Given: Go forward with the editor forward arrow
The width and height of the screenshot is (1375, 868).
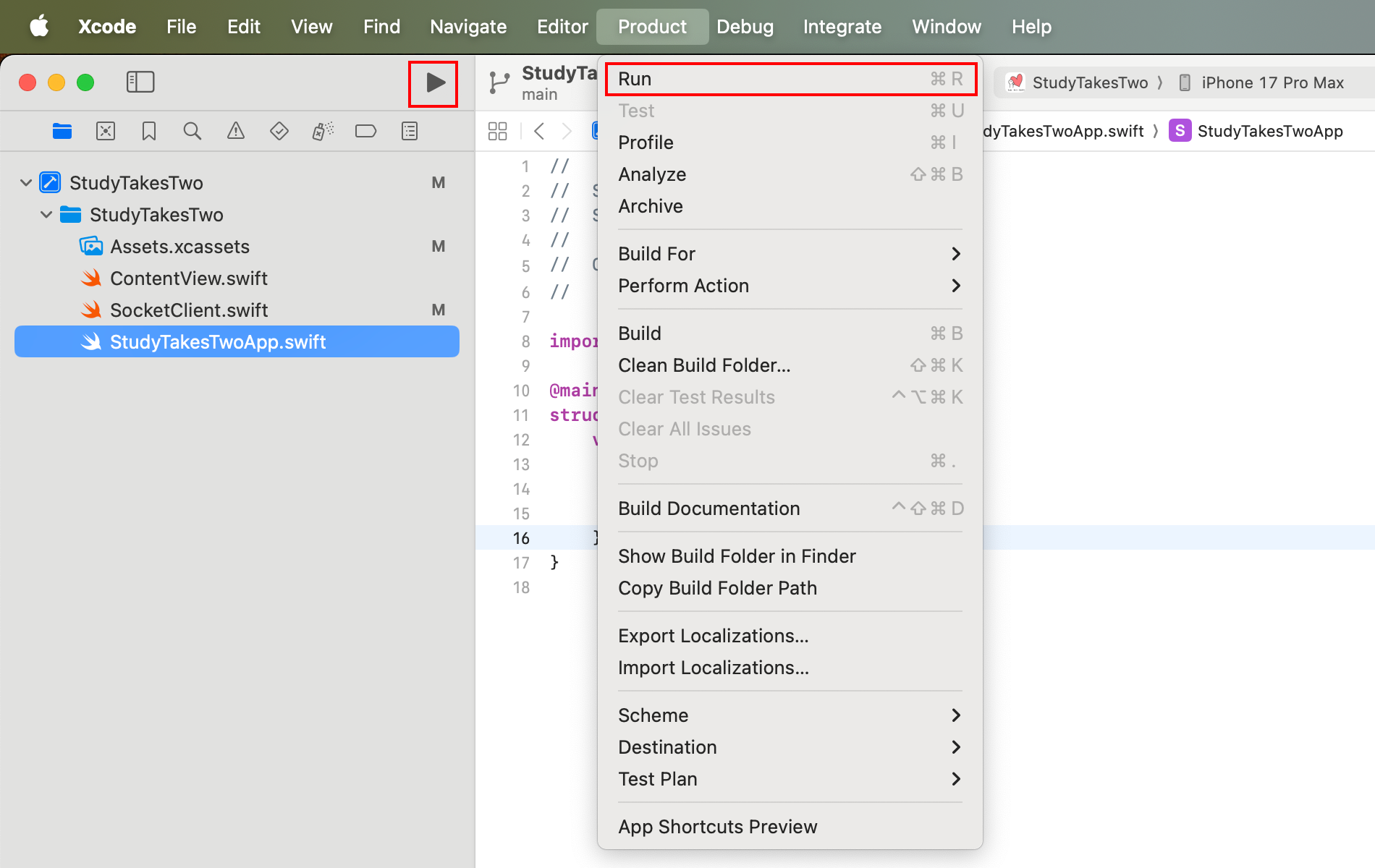Looking at the screenshot, I should 567,131.
